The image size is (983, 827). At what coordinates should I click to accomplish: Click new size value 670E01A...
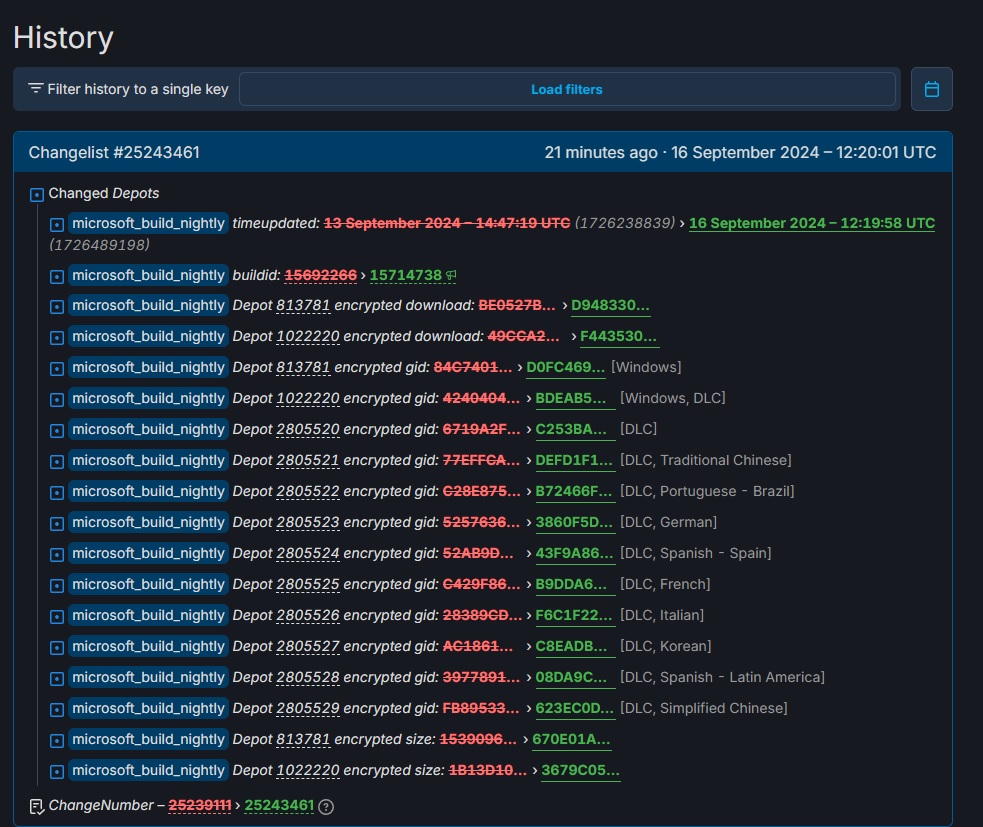pyautogui.click(x=571, y=740)
